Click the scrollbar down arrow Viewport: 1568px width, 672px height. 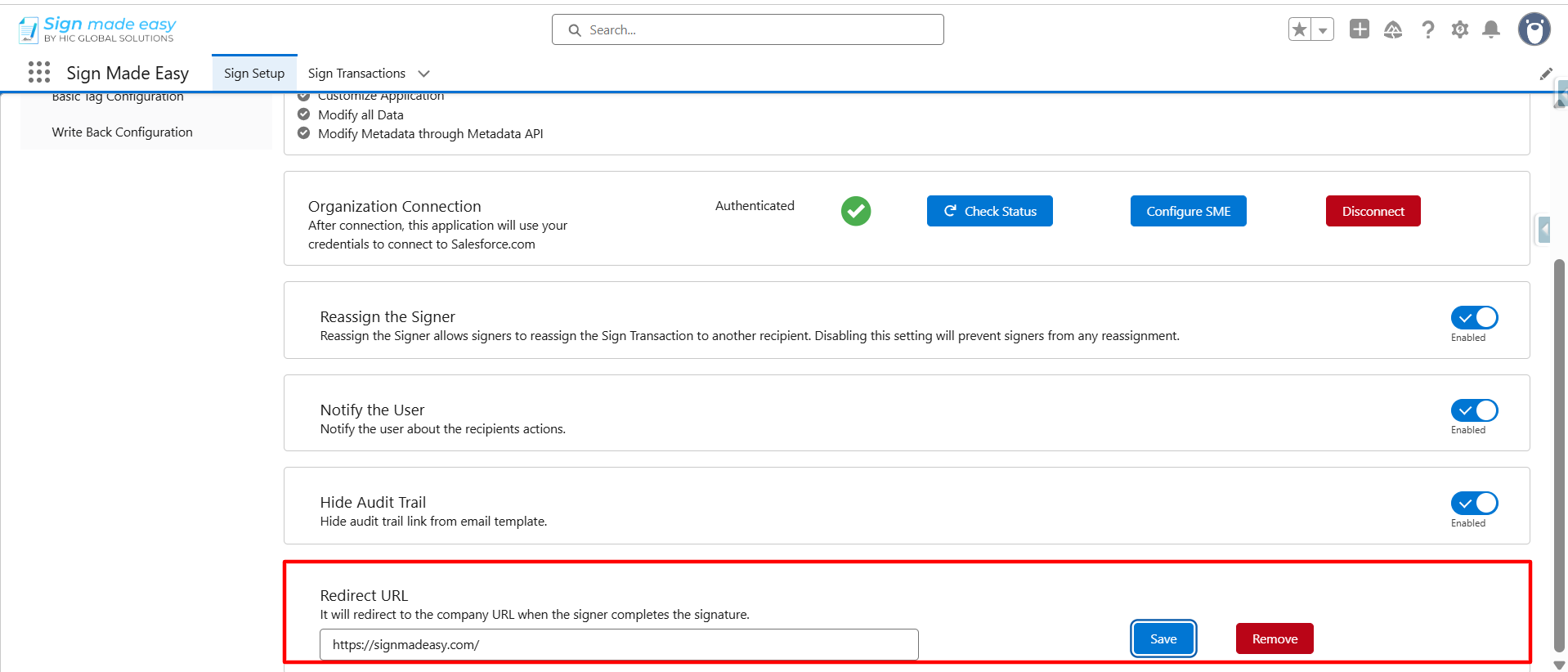(x=1559, y=665)
